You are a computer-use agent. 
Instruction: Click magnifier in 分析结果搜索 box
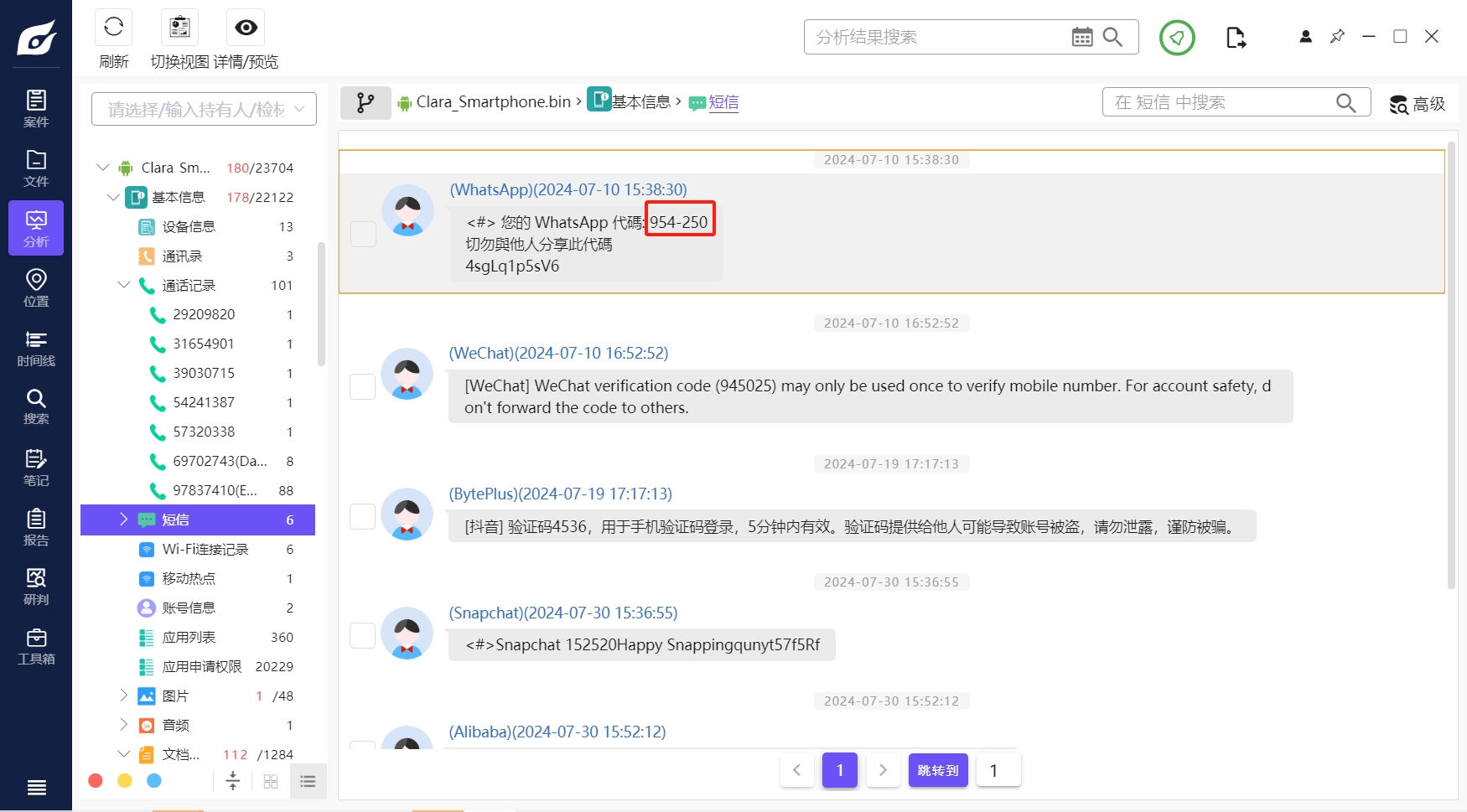[x=1112, y=37]
